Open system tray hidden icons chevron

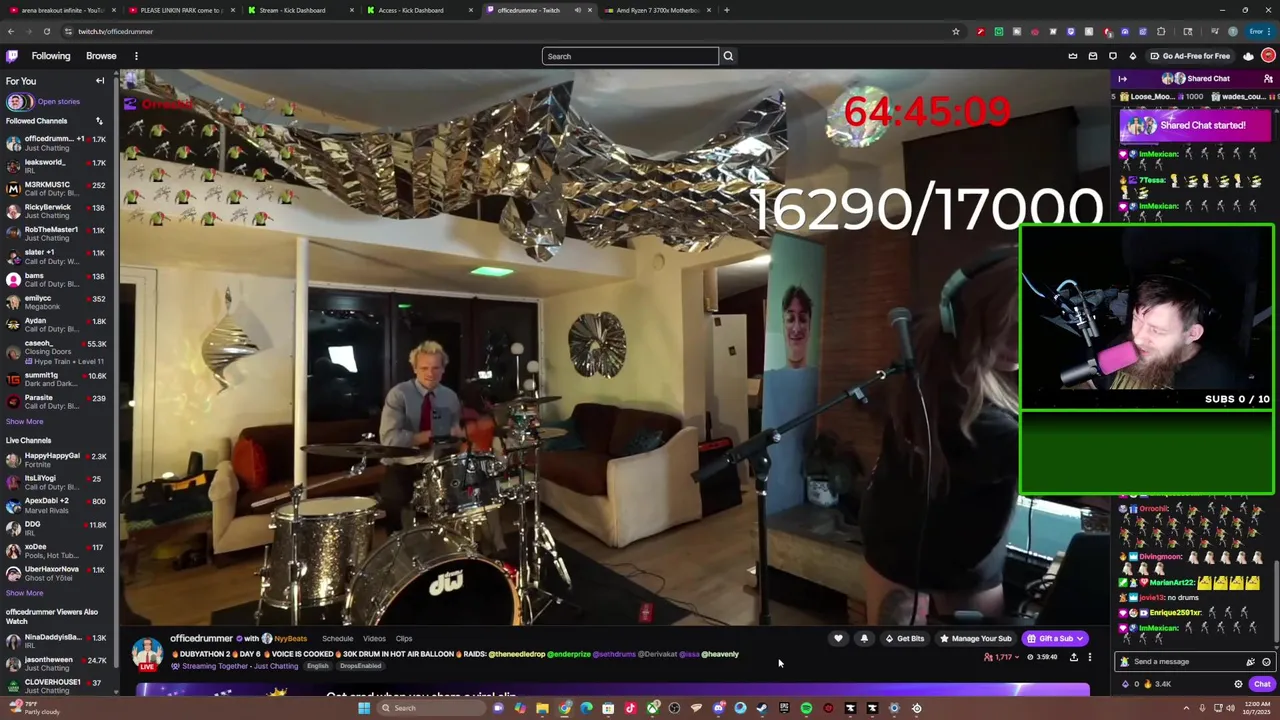click(1188, 708)
